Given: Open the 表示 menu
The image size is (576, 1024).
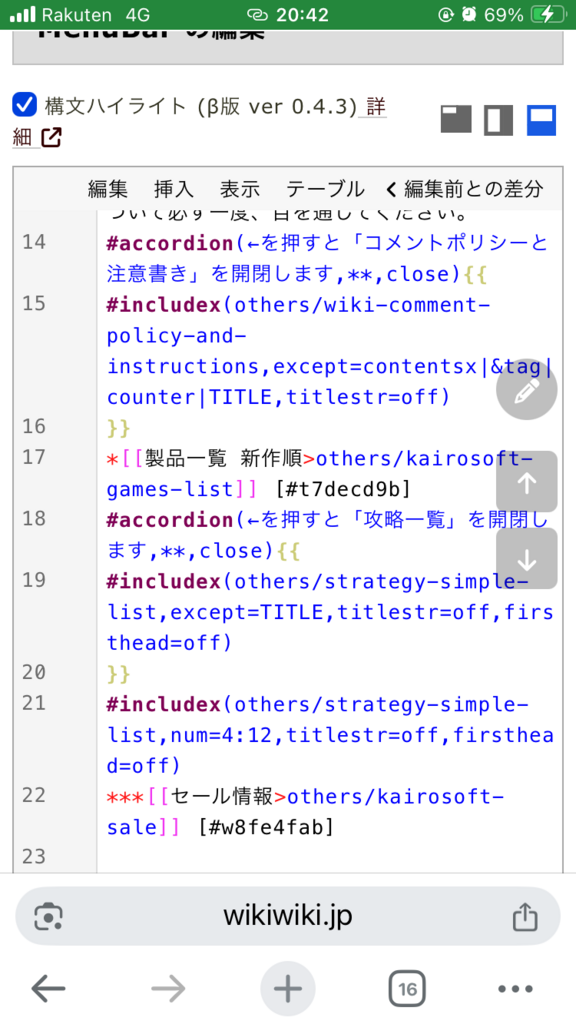Looking at the screenshot, I should 240,189.
